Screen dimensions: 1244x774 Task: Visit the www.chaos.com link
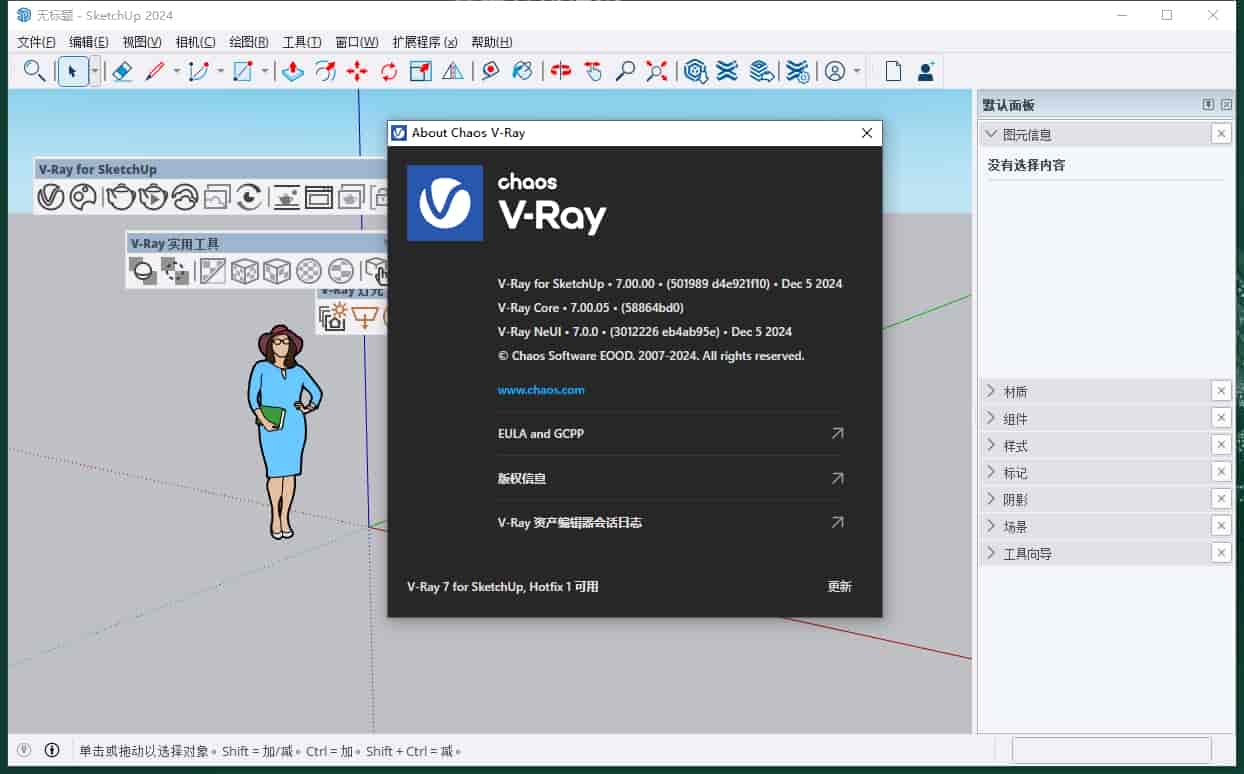coord(540,390)
